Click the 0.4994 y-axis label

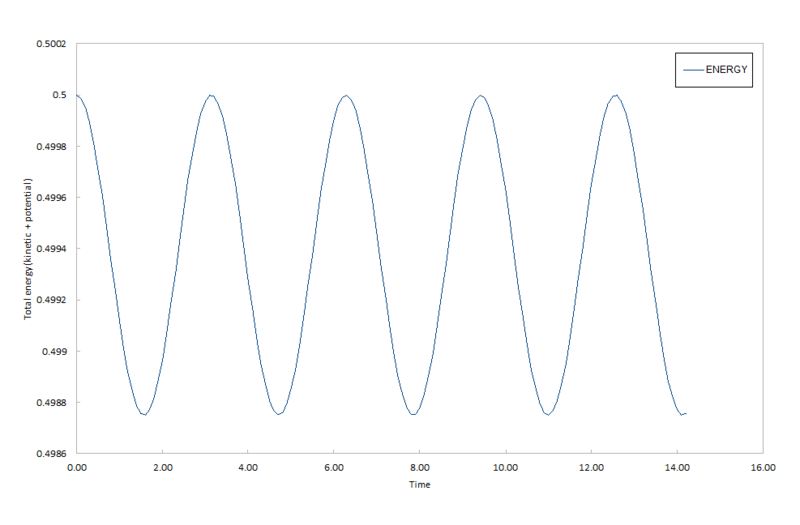[x=51, y=249]
